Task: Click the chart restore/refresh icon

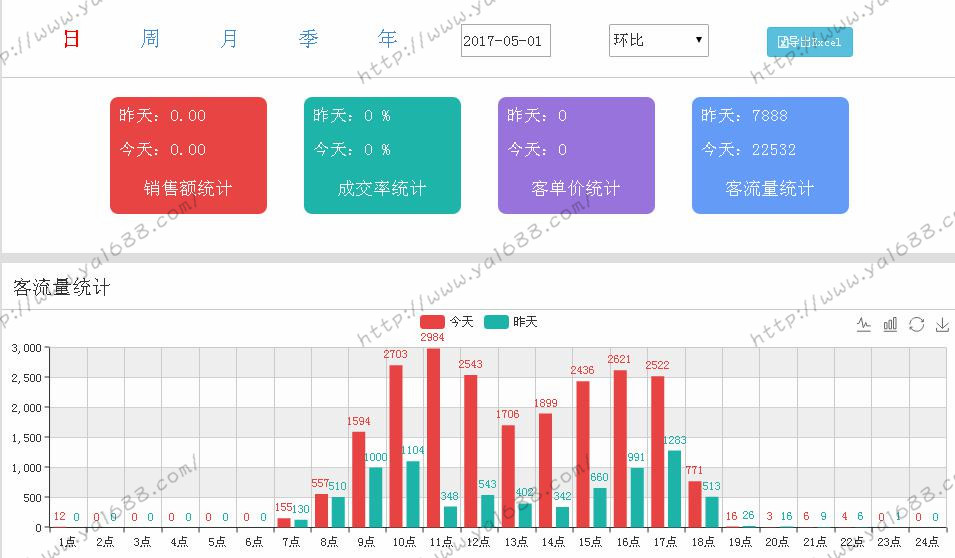Action: click(x=916, y=324)
